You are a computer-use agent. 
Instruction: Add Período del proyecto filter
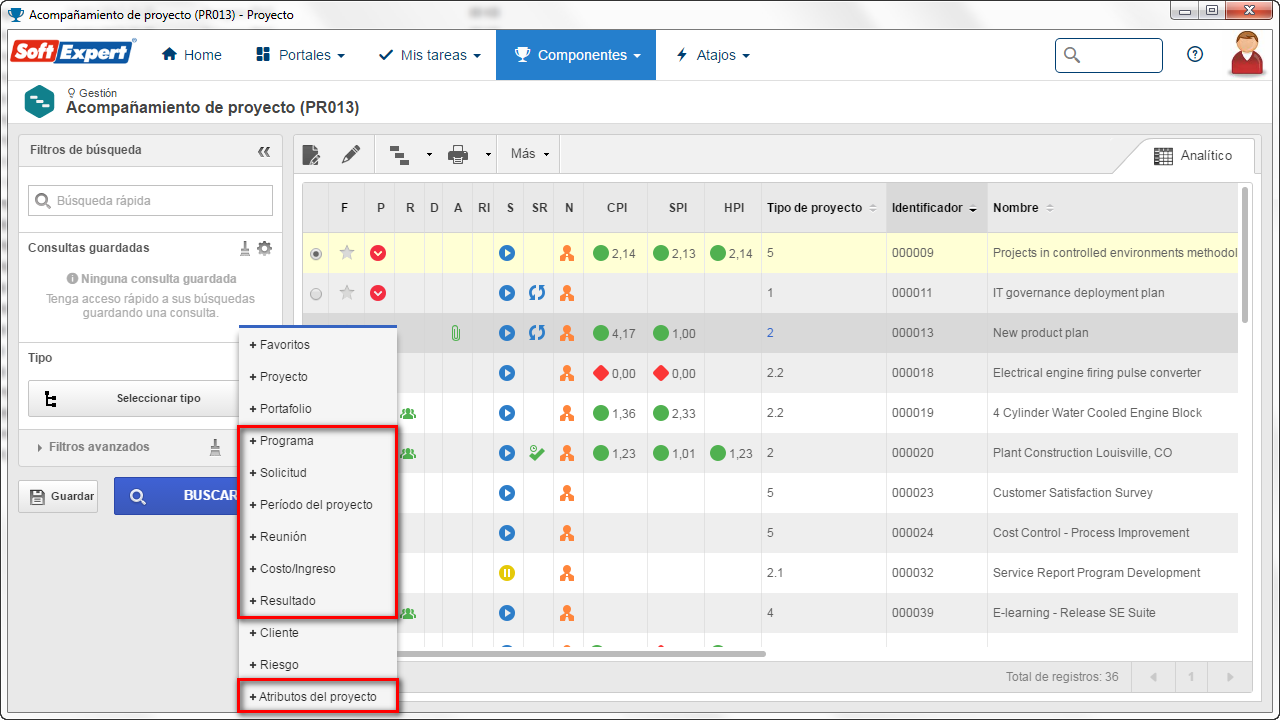point(317,505)
